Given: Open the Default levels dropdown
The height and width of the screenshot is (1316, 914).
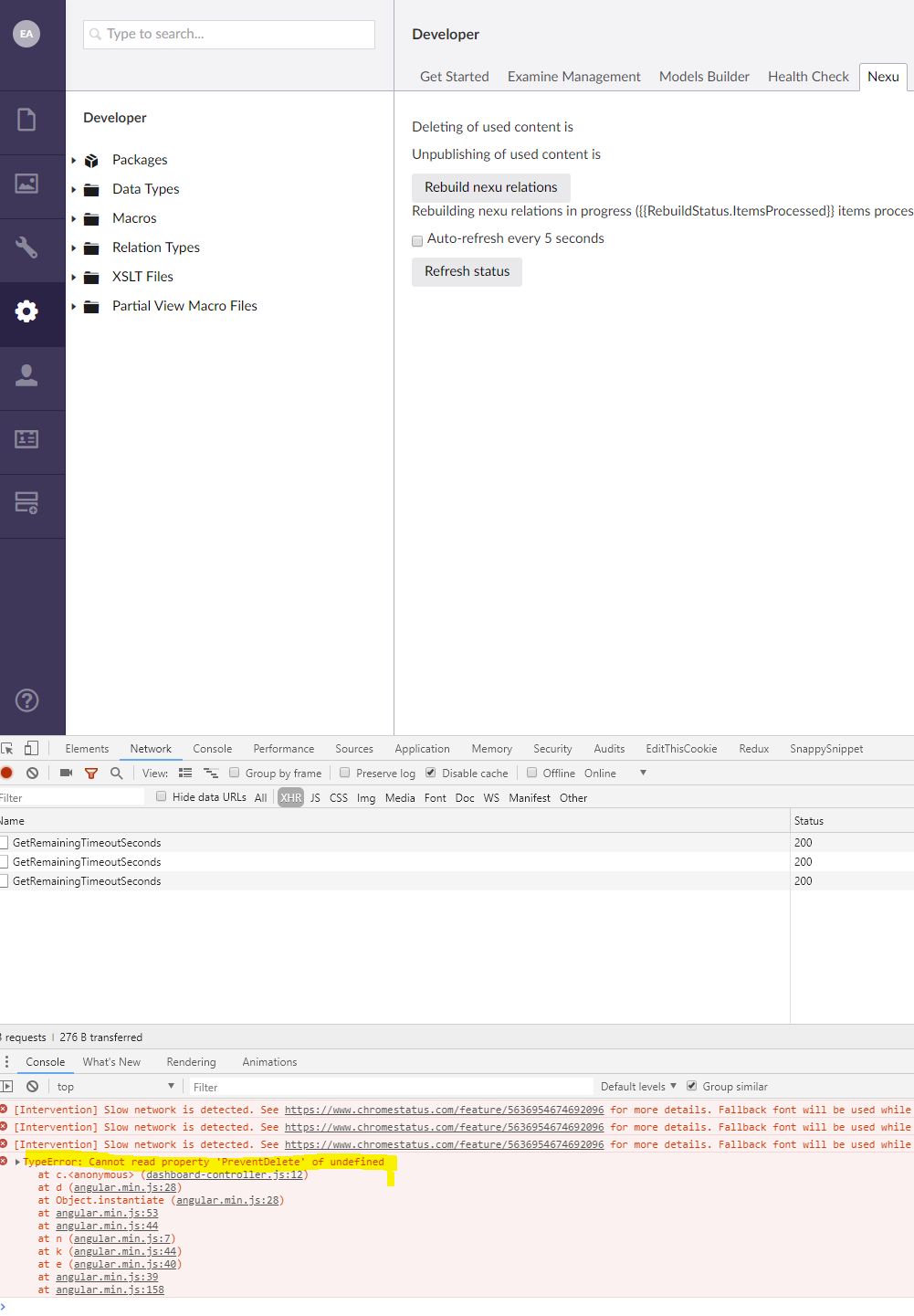Looking at the screenshot, I should click(638, 1086).
